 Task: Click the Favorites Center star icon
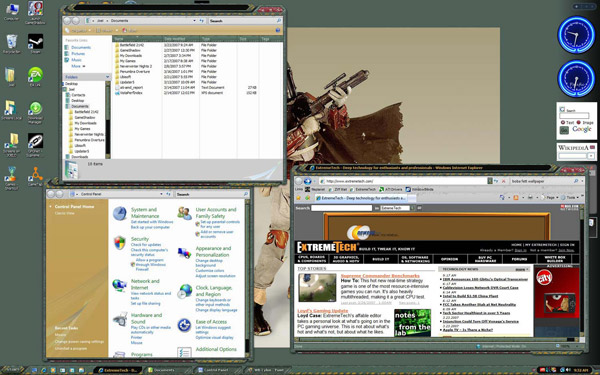[298, 198]
